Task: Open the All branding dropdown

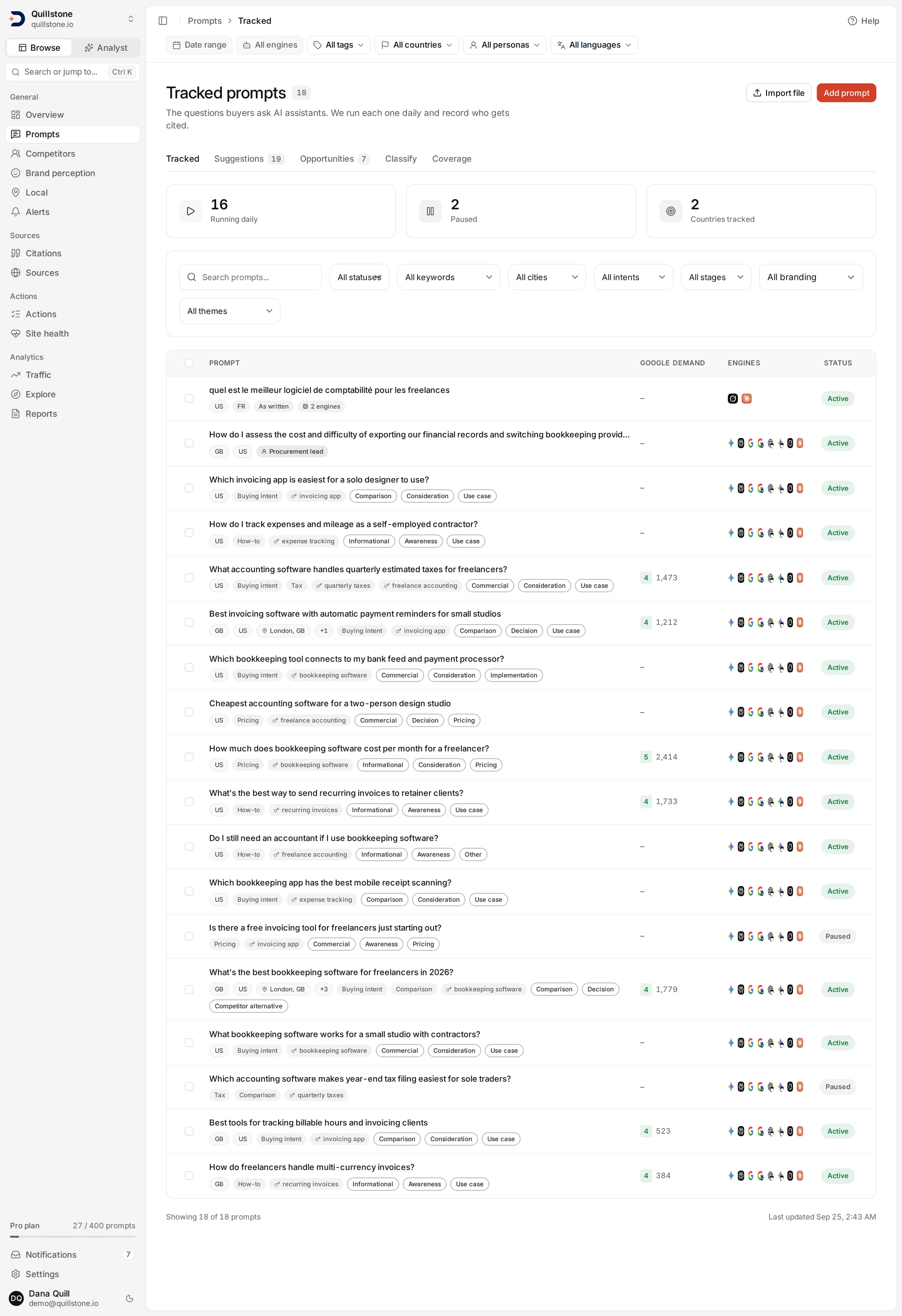Action: pyautogui.click(x=810, y=277)
